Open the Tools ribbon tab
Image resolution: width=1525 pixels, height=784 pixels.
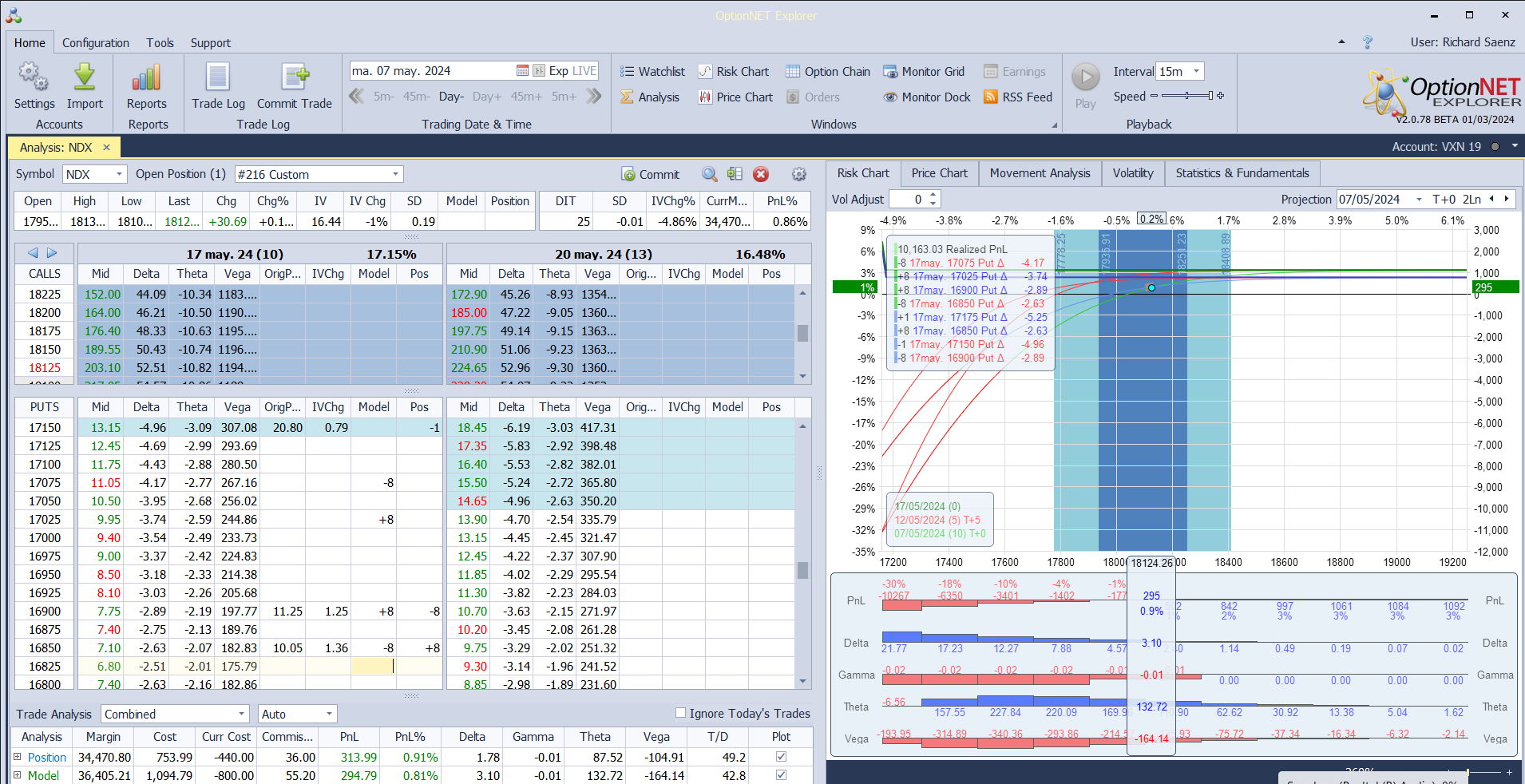tap(160, 43)
